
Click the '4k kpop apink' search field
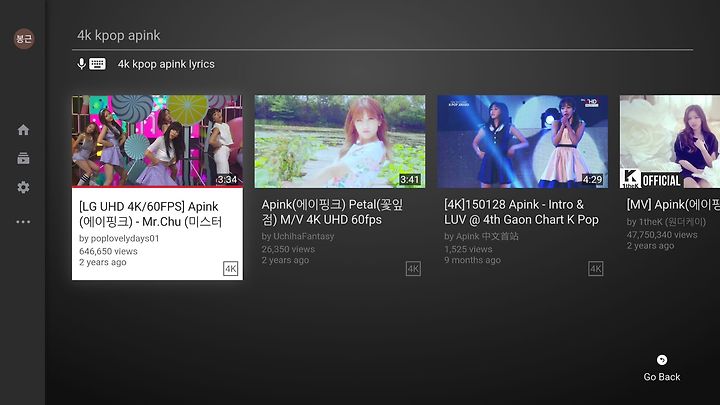[x=382, y=36]
